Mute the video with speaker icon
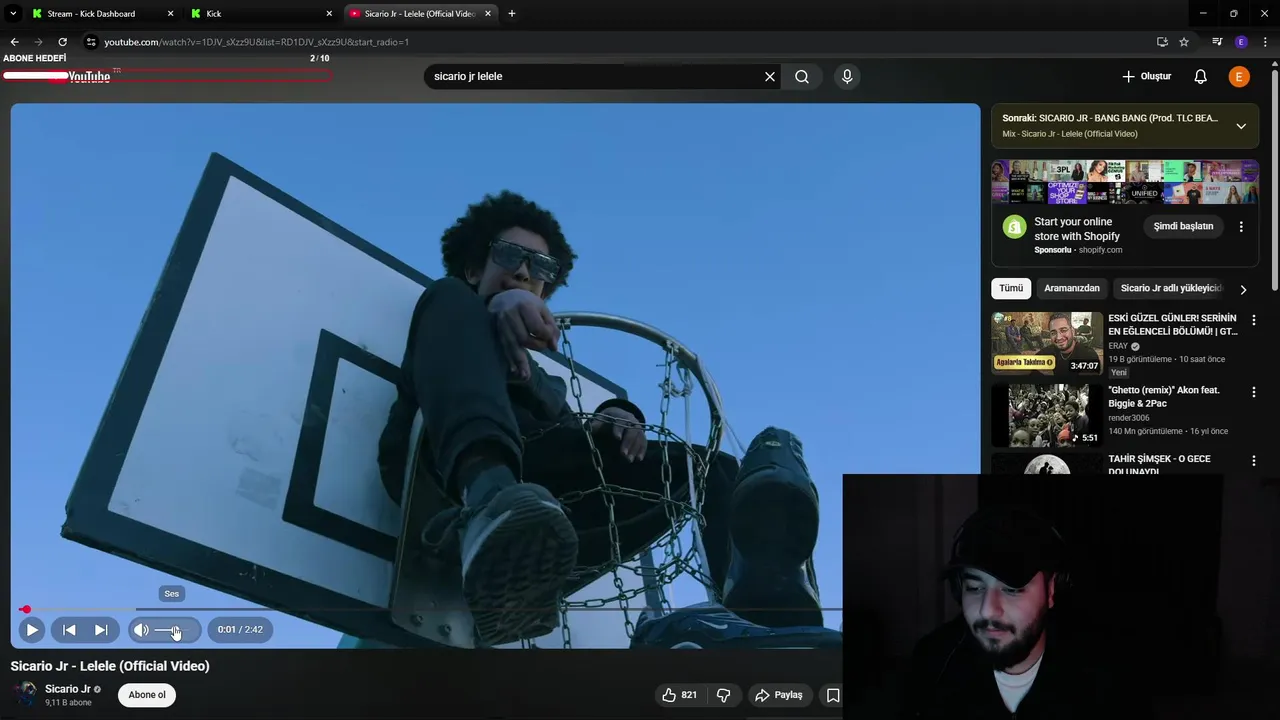Image resolution: width=1280 pixels, height=720 pixels. 141,630
